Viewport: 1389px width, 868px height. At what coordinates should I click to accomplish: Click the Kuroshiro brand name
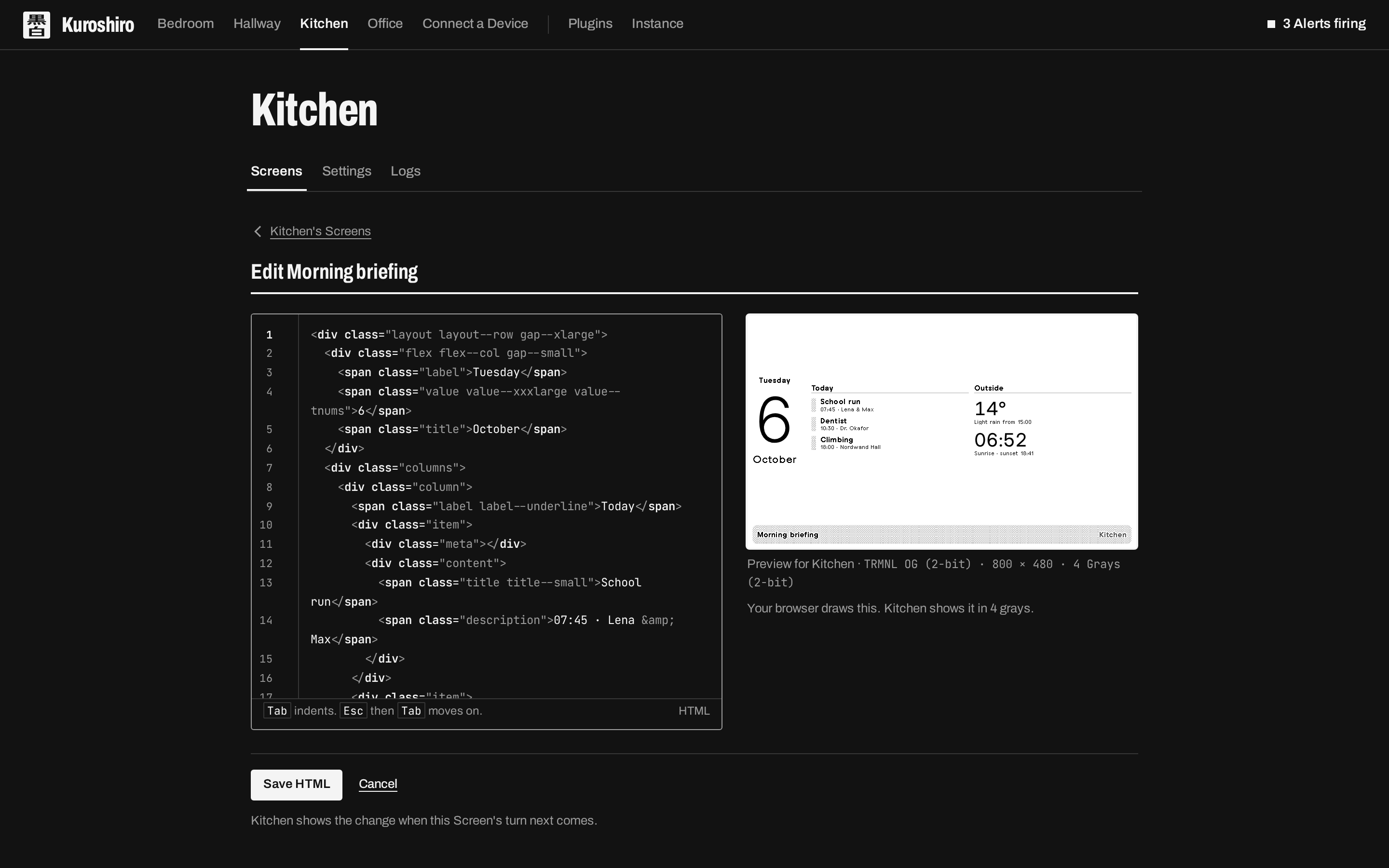coord(98,25)
